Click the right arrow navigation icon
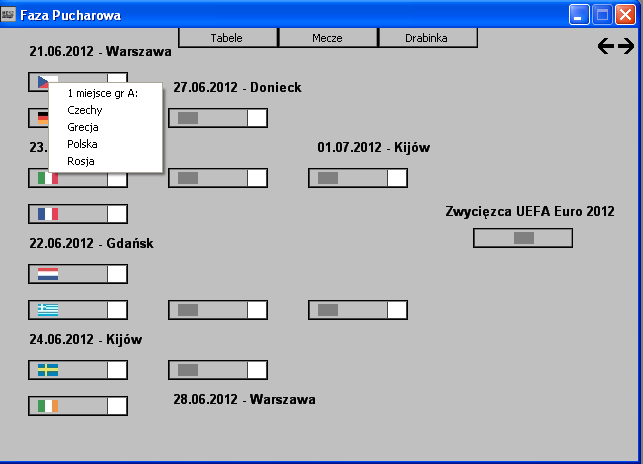 pyautogui.click(x=626, y=46)
